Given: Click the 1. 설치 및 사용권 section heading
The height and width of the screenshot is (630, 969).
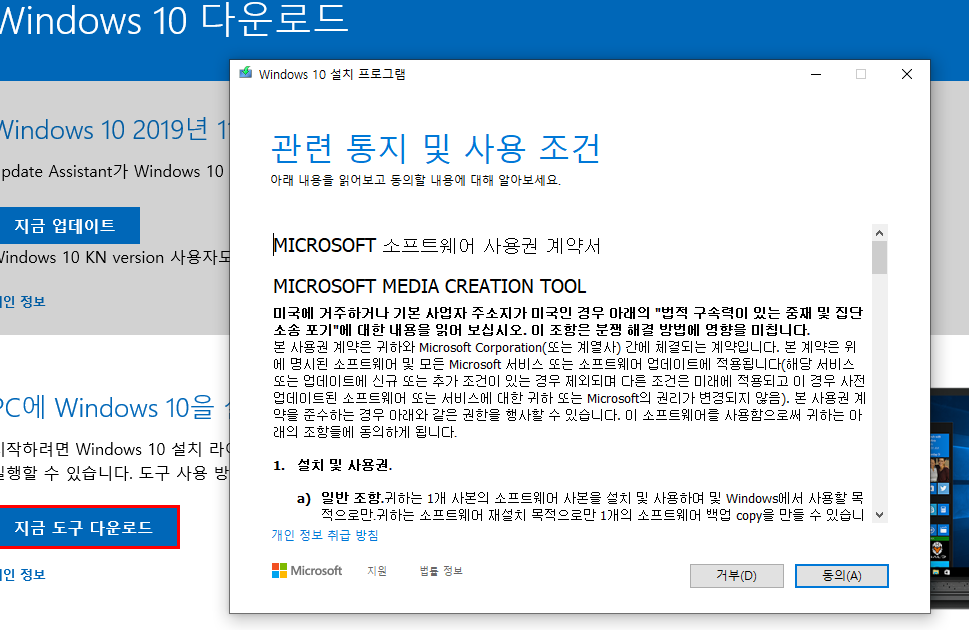Looking at the screenshot, I should click(332, 465).
